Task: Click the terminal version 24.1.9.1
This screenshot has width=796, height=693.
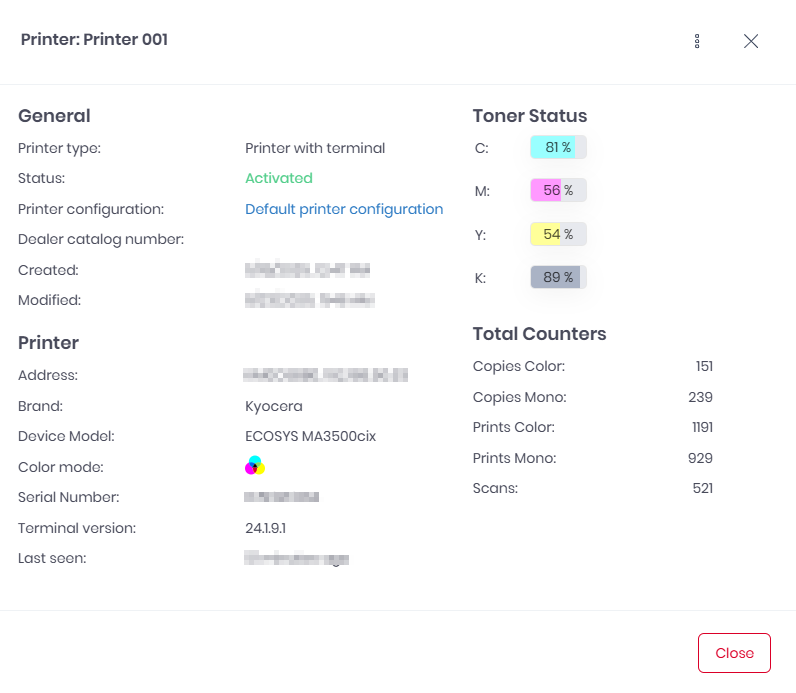Action: [x=272, y=527]
